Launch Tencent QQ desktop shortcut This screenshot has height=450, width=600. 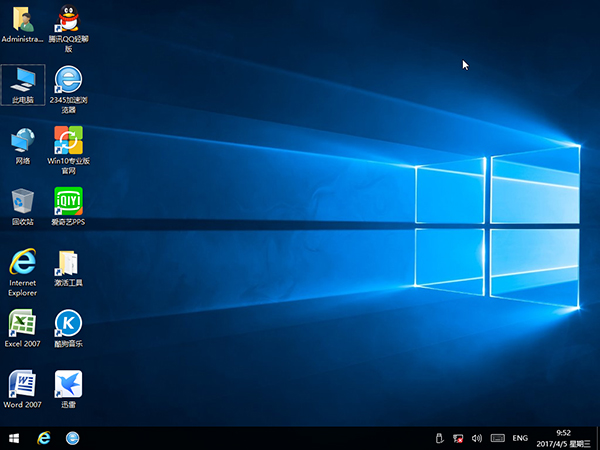68,20
